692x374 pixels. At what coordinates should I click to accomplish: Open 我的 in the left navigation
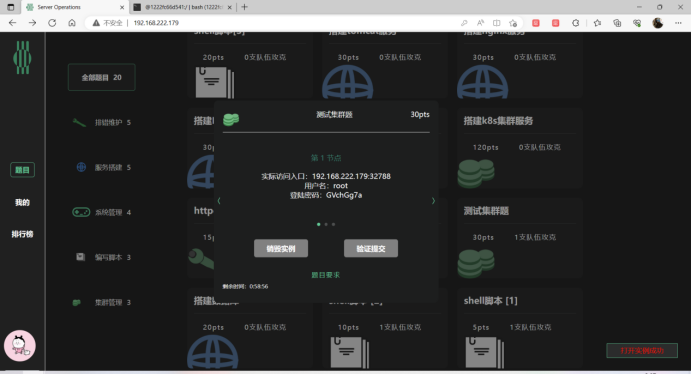click(x=23, y=202)
